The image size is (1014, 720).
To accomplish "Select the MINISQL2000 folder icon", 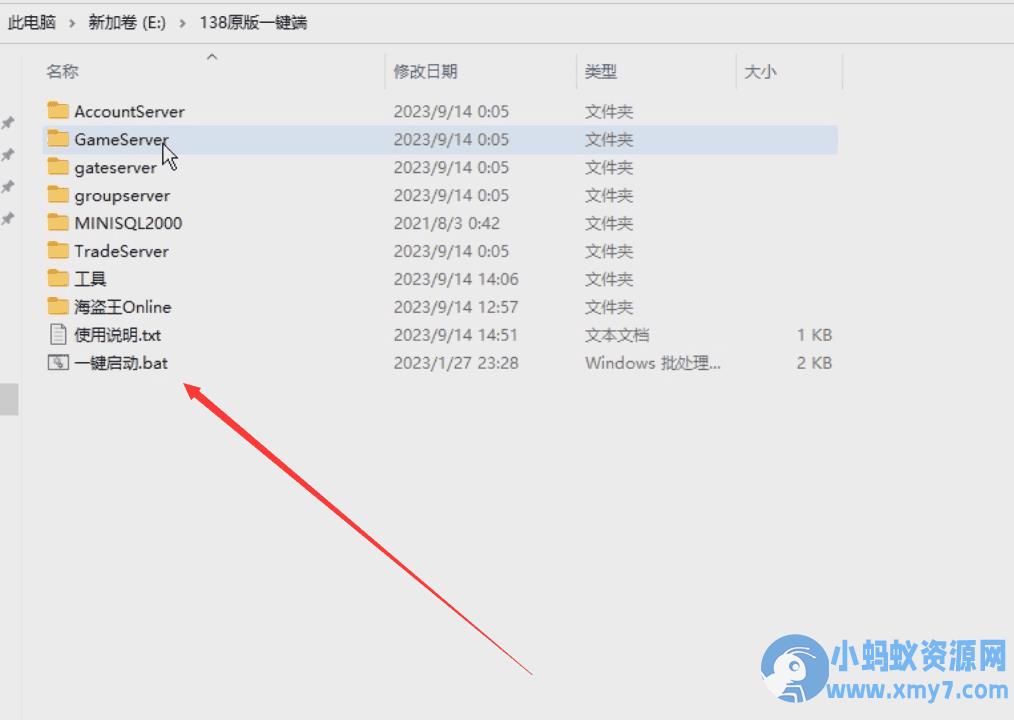I will point(58,223).
